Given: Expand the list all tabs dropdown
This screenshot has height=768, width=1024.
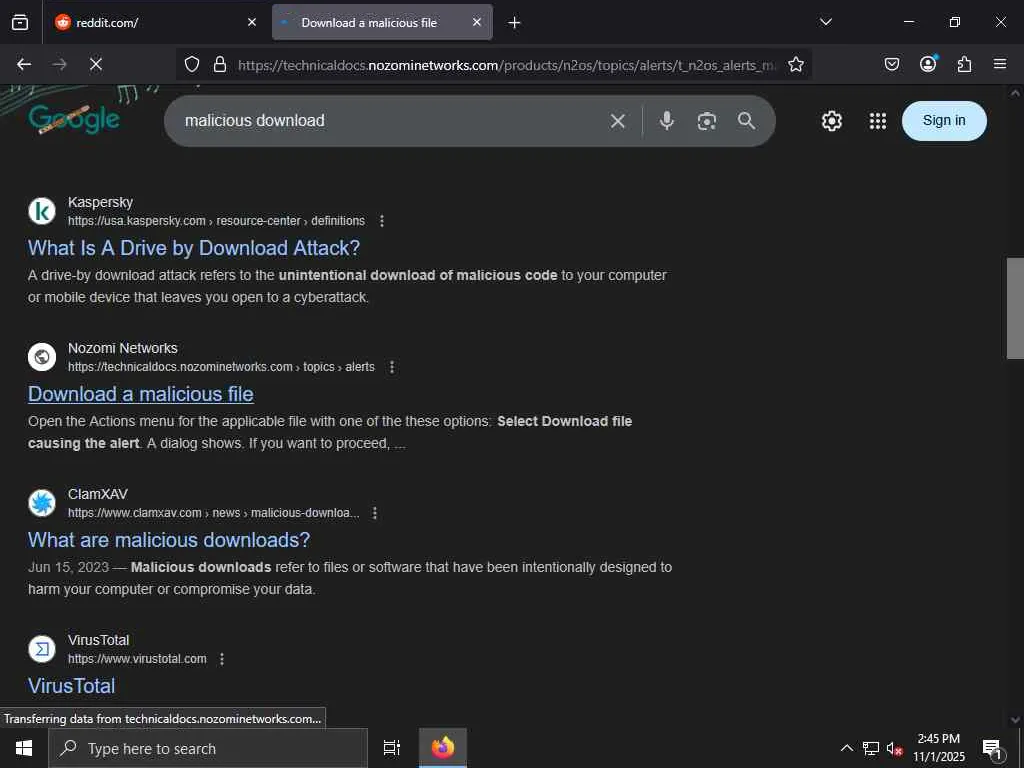Looking at the screenshot, I should pyautogui.click(x=826, y=22).
